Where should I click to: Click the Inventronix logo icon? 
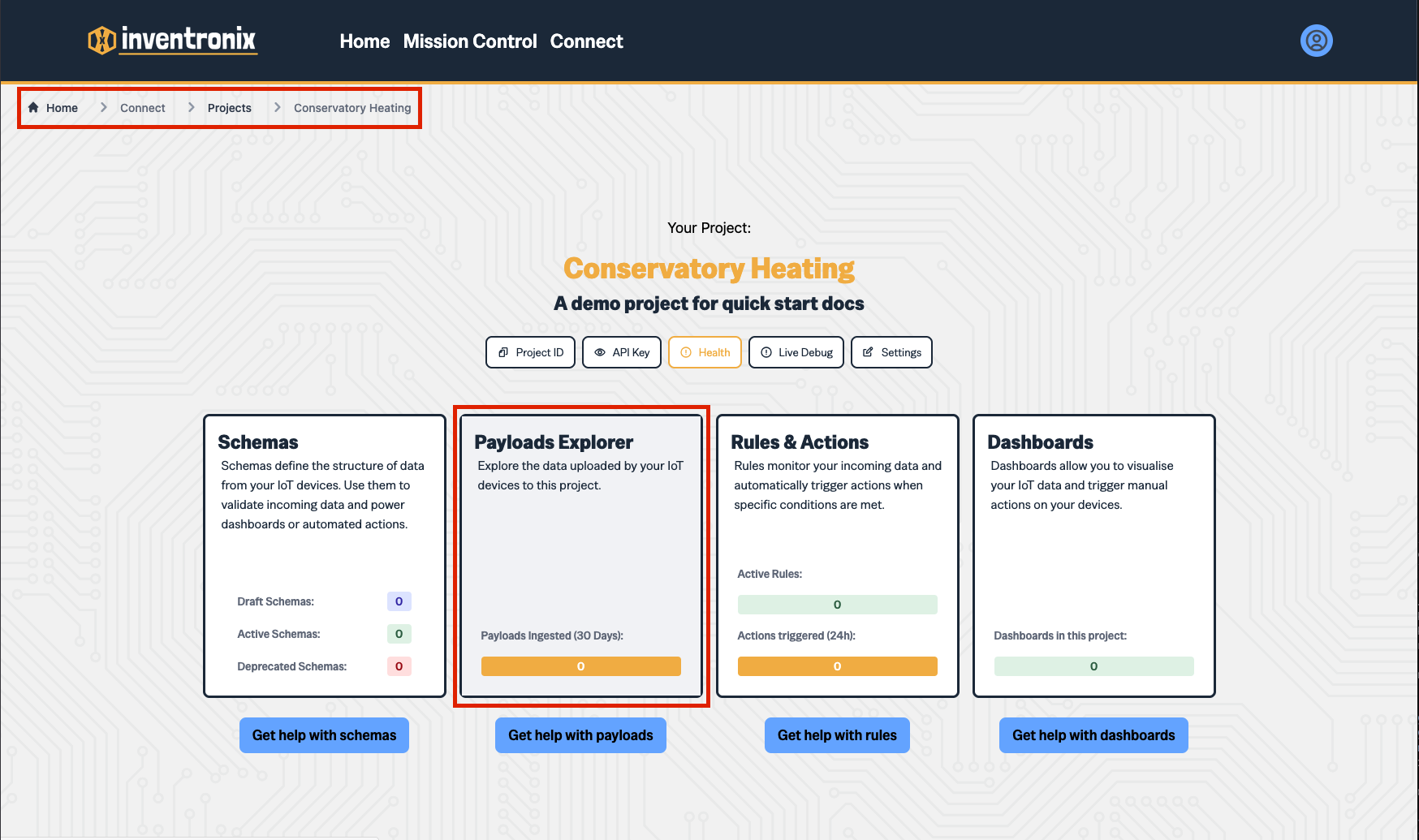pos(102,40)
